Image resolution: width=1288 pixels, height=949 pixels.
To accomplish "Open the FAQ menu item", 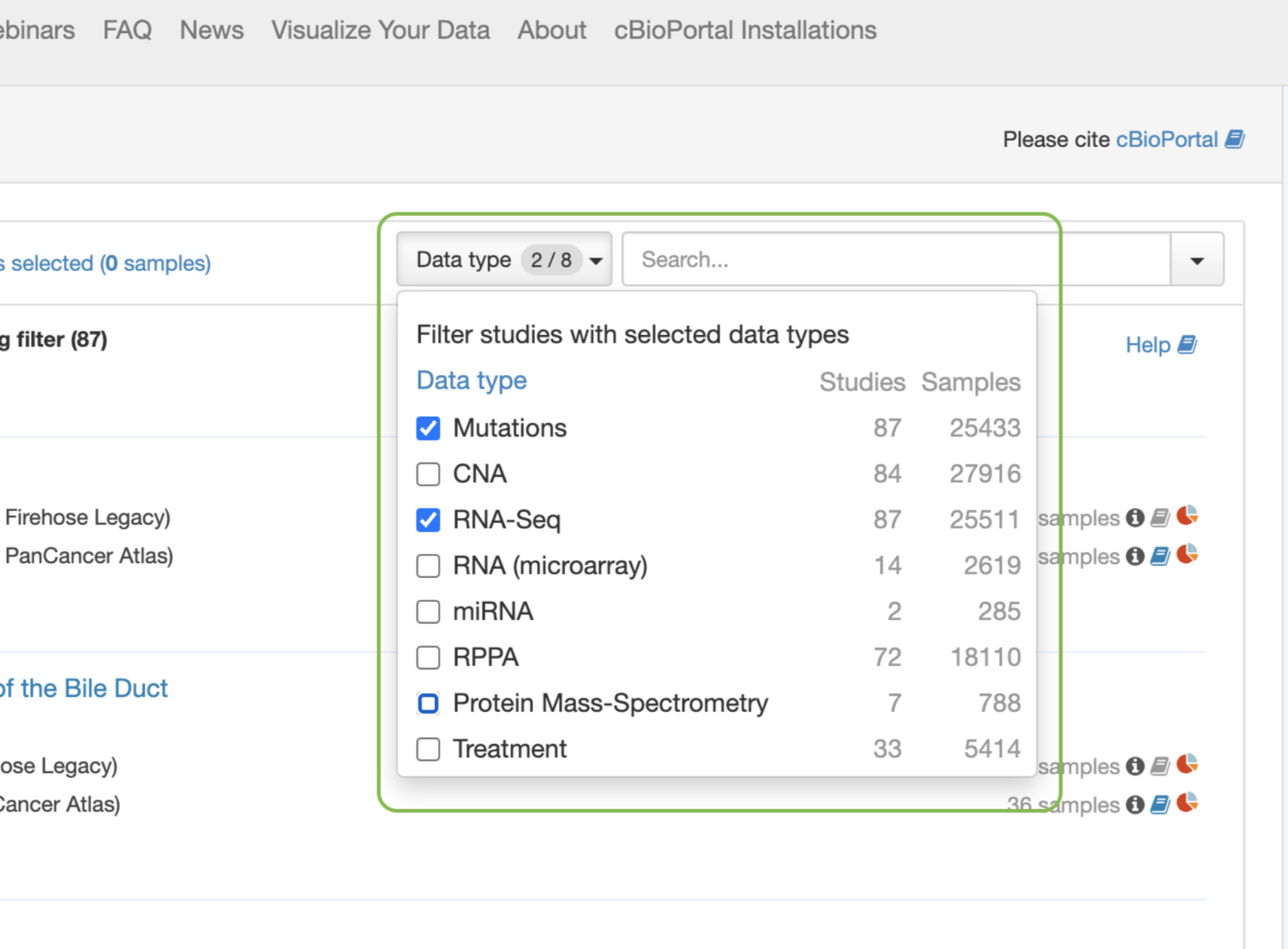I will click(x=127, y=30).
